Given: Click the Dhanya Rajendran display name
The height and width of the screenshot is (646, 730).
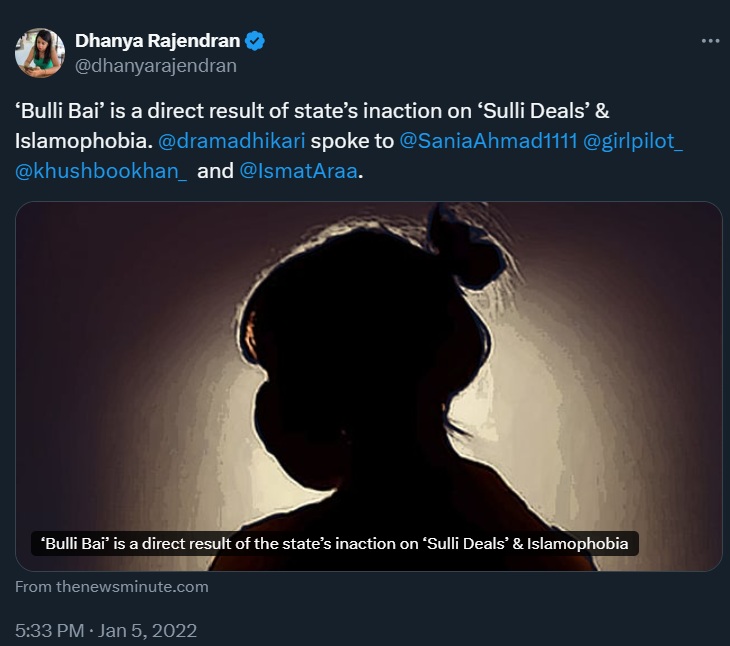Looking at the screenshot, I should coord(158,41).
